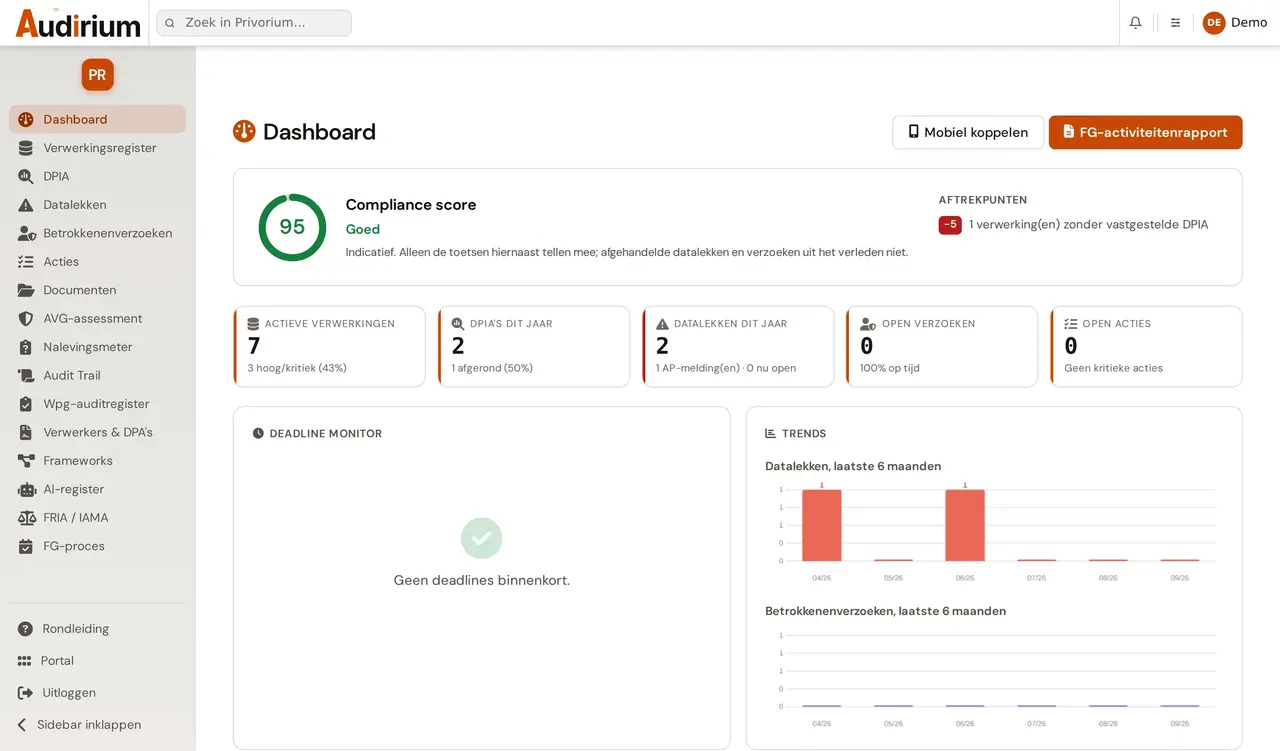The width and height of the screenshot is (1280, 751).
Task: Click the AI-register robot icon
Action: (x=26, y=490)
